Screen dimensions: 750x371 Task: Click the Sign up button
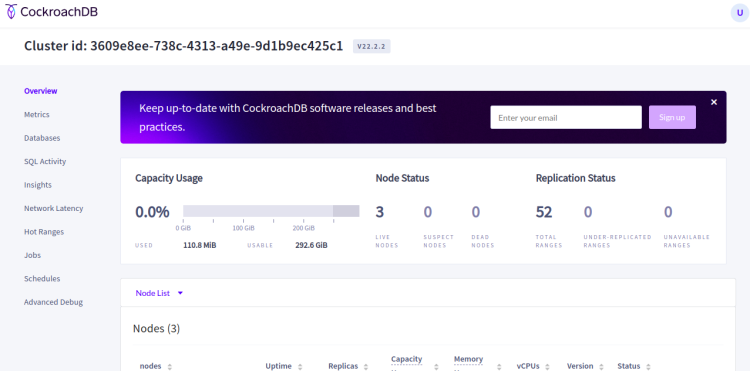pos(672,117)
